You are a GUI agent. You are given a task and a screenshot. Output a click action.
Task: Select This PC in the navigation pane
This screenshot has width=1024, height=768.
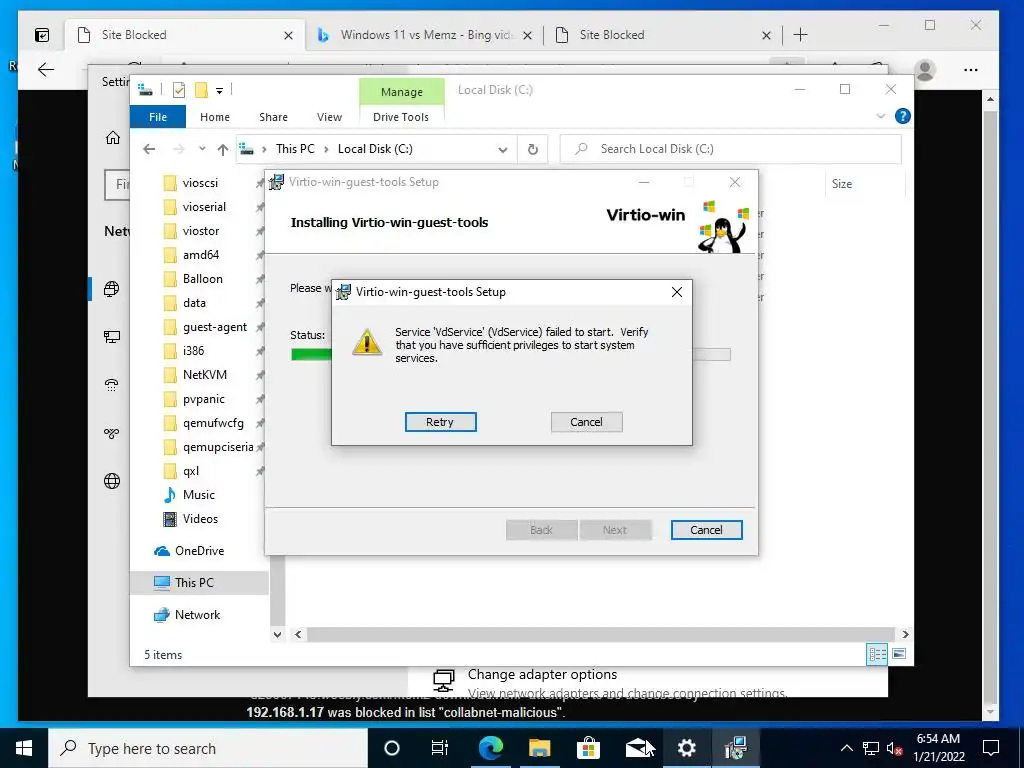[194, 583]
